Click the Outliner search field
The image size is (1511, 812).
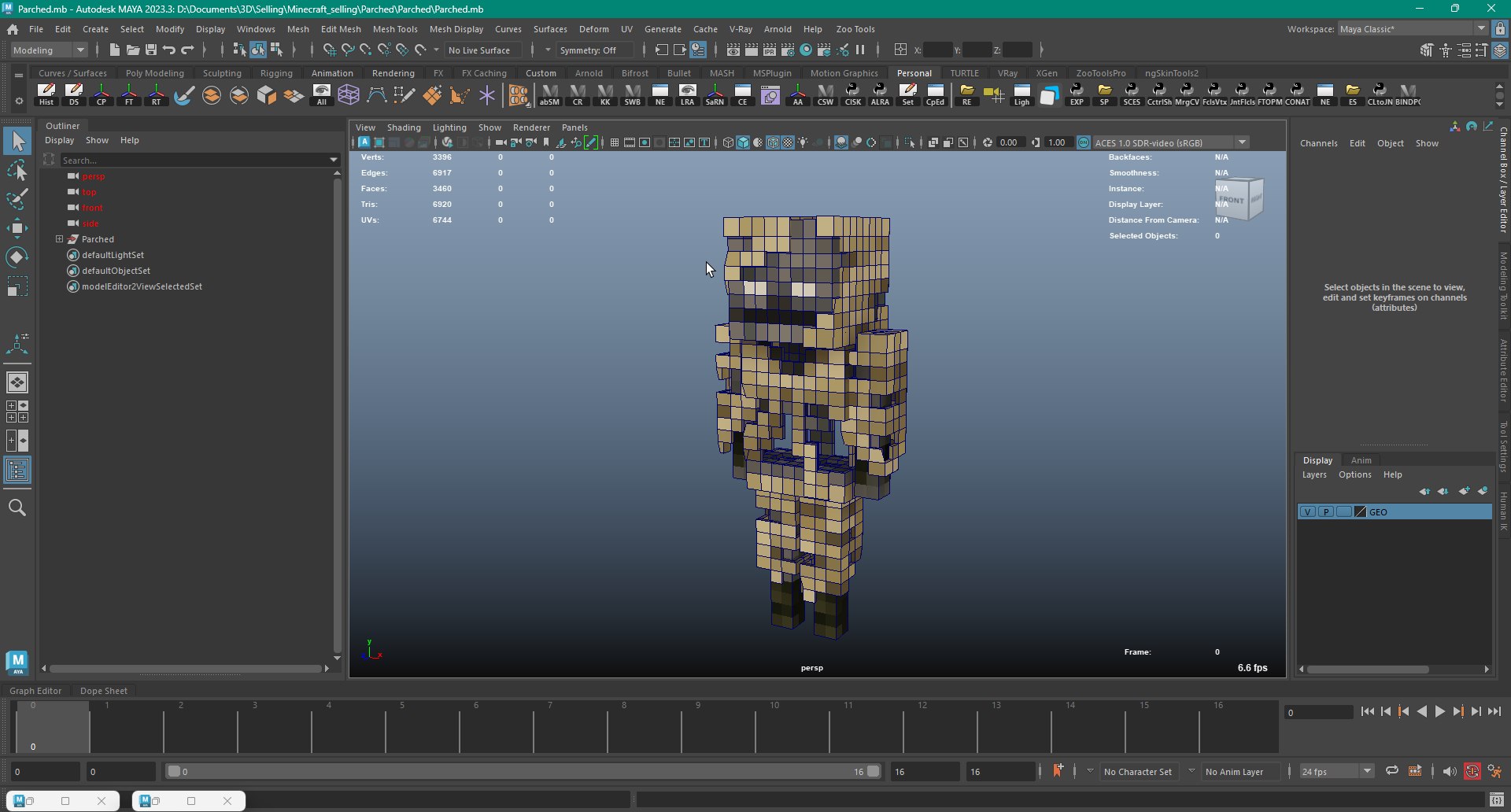point(193,160)
